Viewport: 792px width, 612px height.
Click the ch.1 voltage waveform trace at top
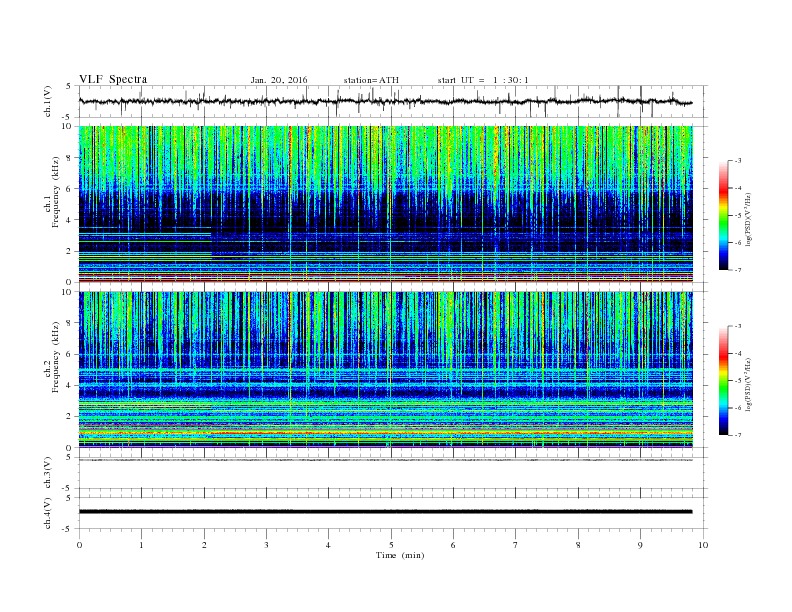click(385, 101)
